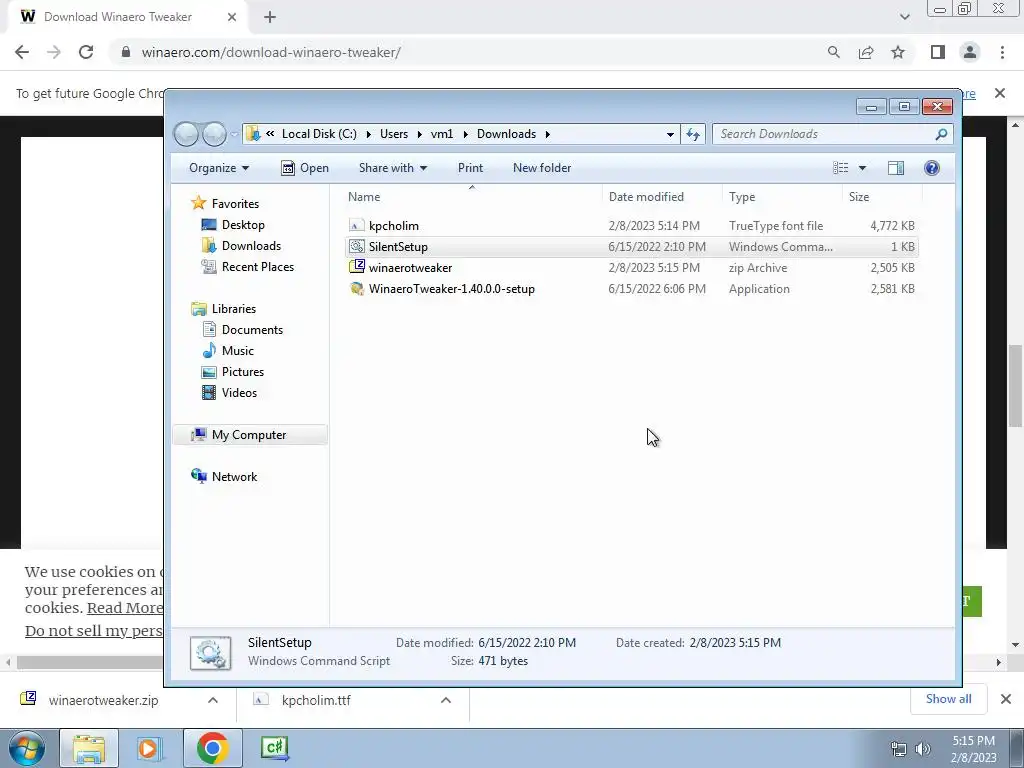Click Open in the Explorer toolbar
The height and width of the screenshot is (768, 1024).
pyautogui.click(x=305, y=168)
